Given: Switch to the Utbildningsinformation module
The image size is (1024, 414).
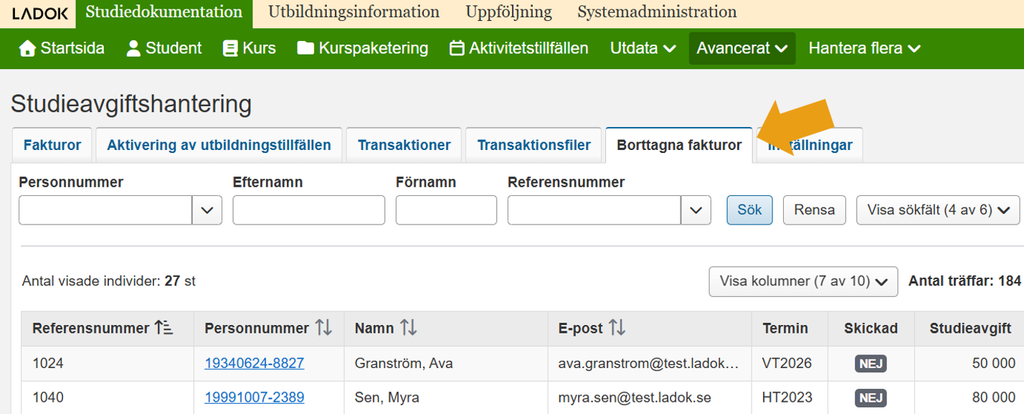Looking at the screenshot, I should (354, 12).
